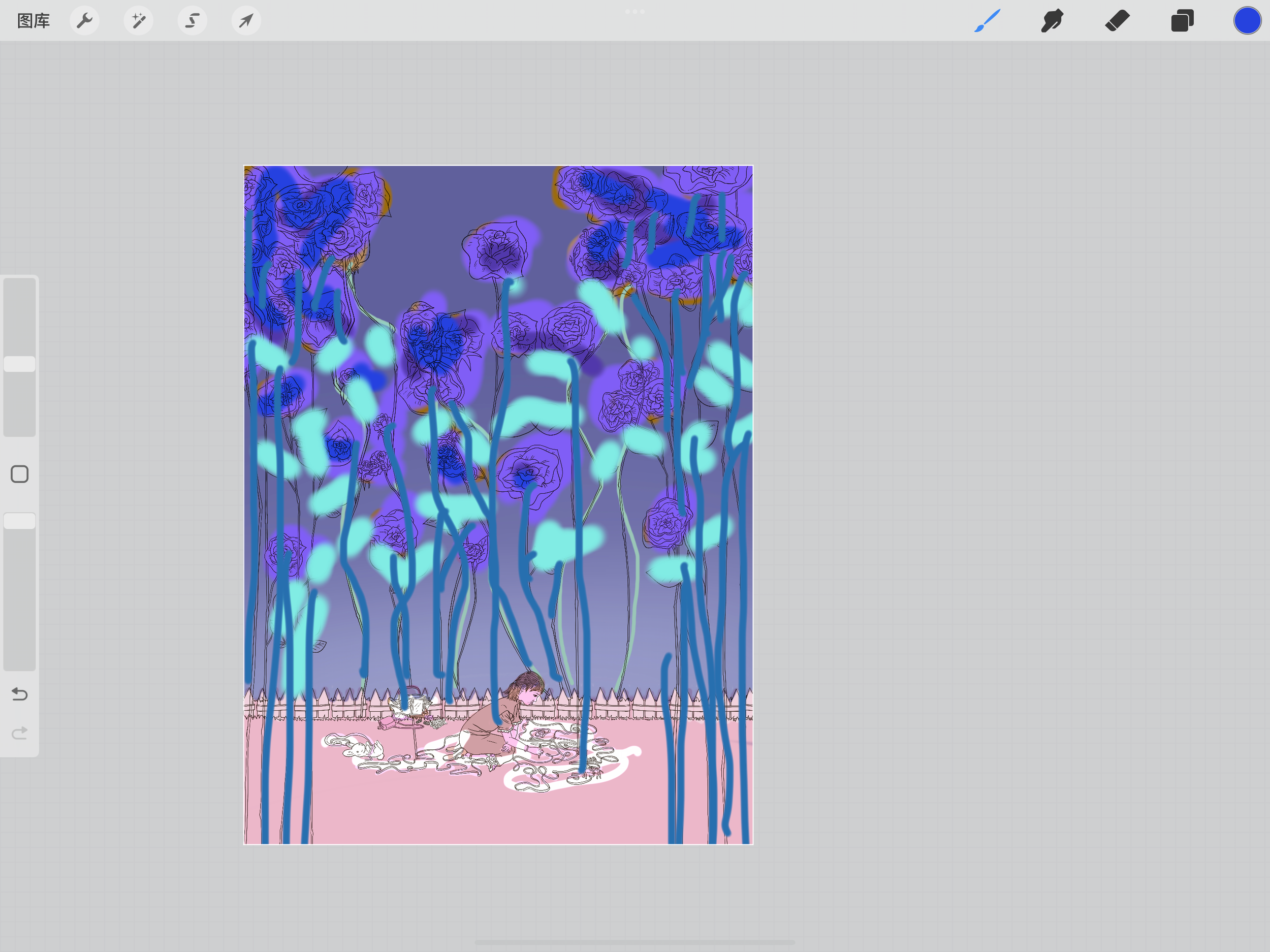The image size is (1270, 952).
Task: Select the Brush tool
Action: pyautogui.click(x=988, y=21)
